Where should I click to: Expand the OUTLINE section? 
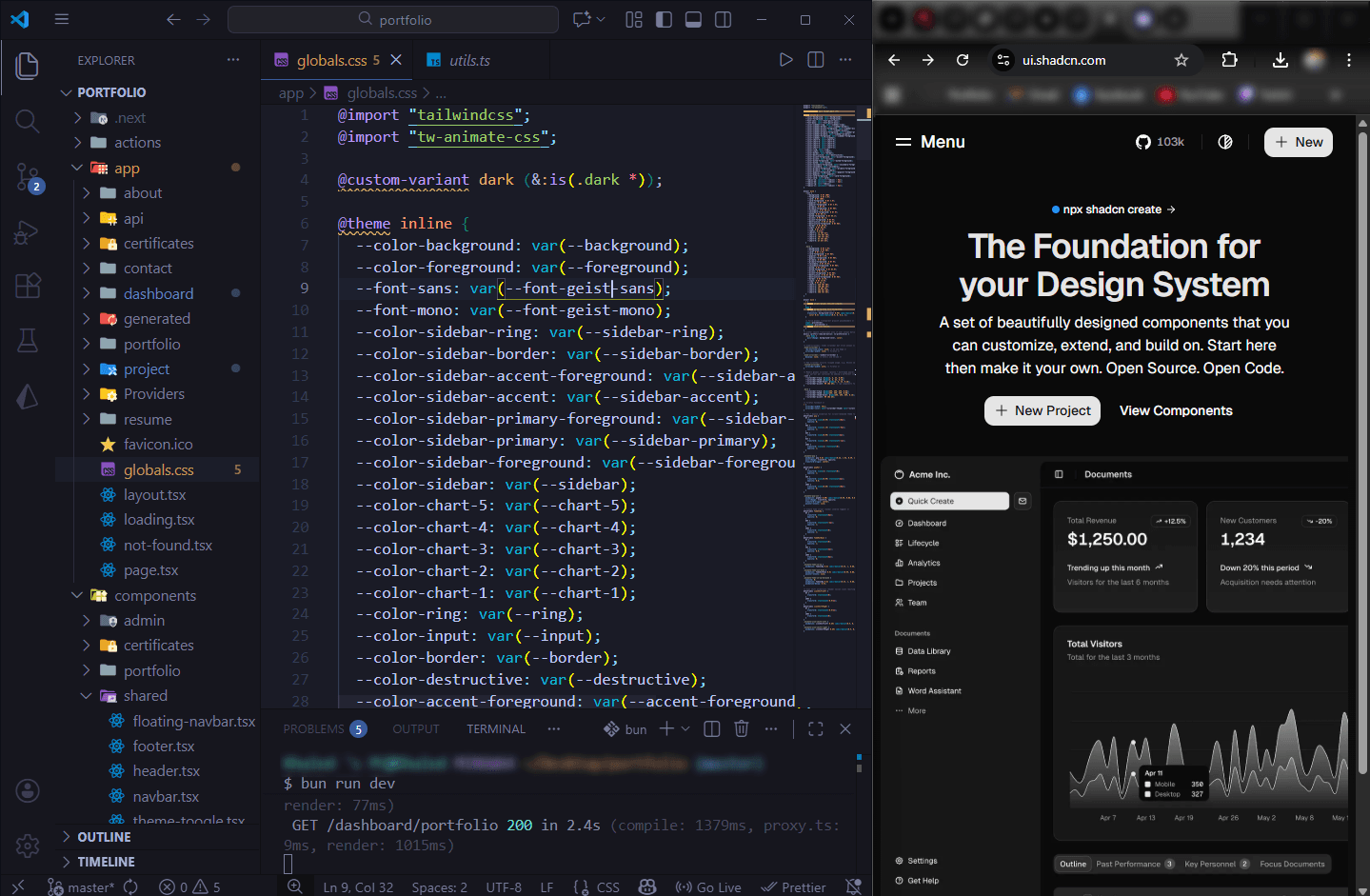[104, 837]
